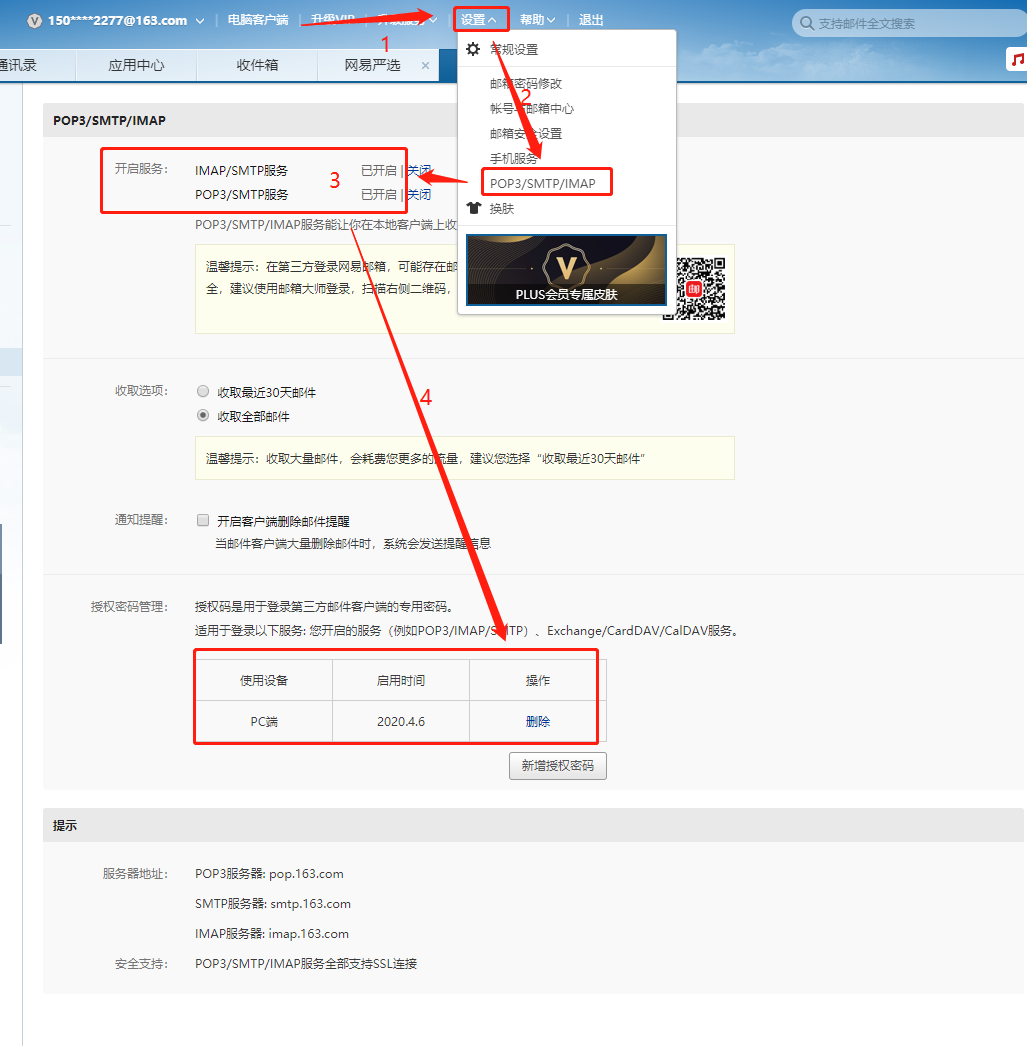Image resolution: width=1027 pixels, height=1046 pixels.
Task: Select the 收取最近30天邮件 radio button
Action: coord(203,391)
